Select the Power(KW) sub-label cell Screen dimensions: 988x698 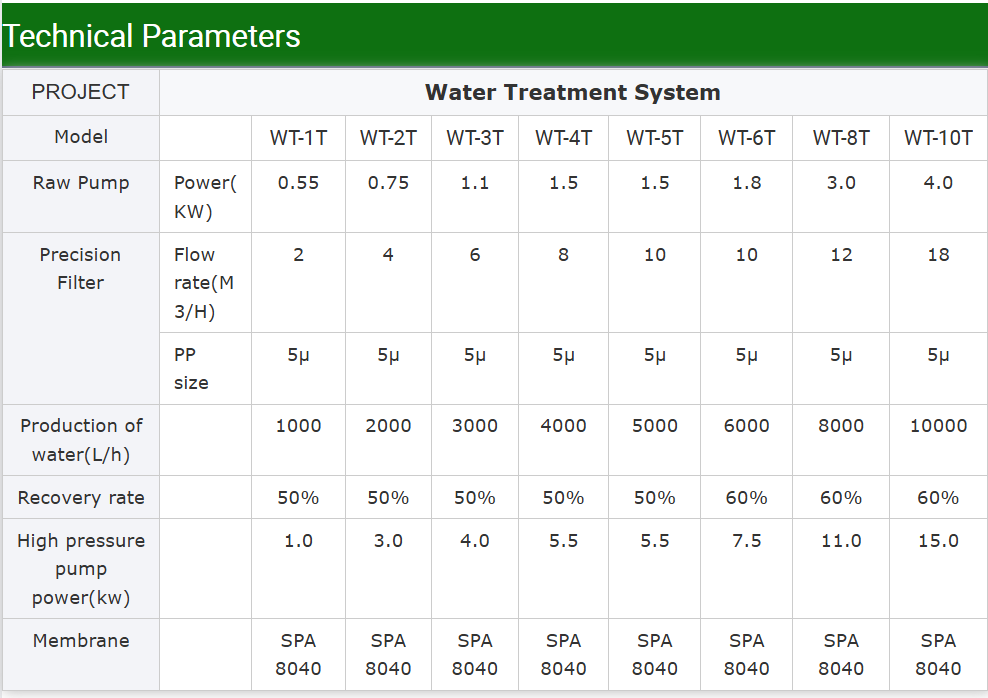[x=204, y=197]
